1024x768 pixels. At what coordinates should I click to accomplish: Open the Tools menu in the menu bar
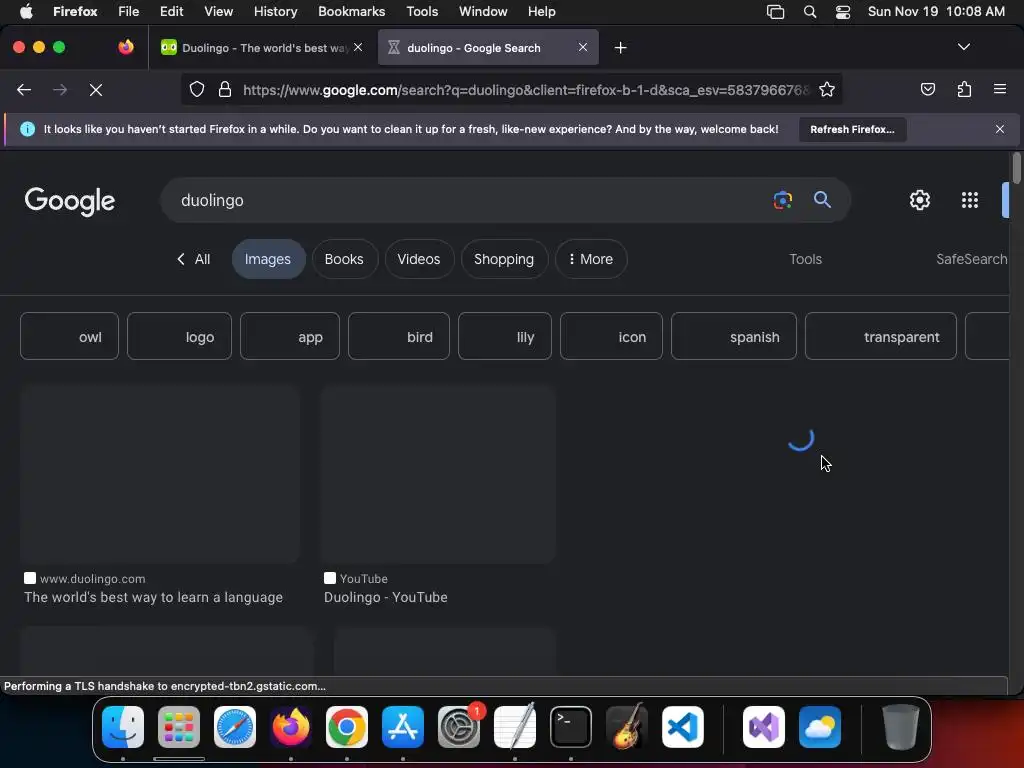[422, 12]
